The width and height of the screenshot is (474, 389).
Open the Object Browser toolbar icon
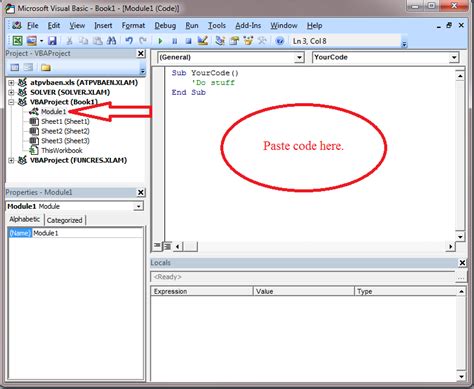coord(248,41)
